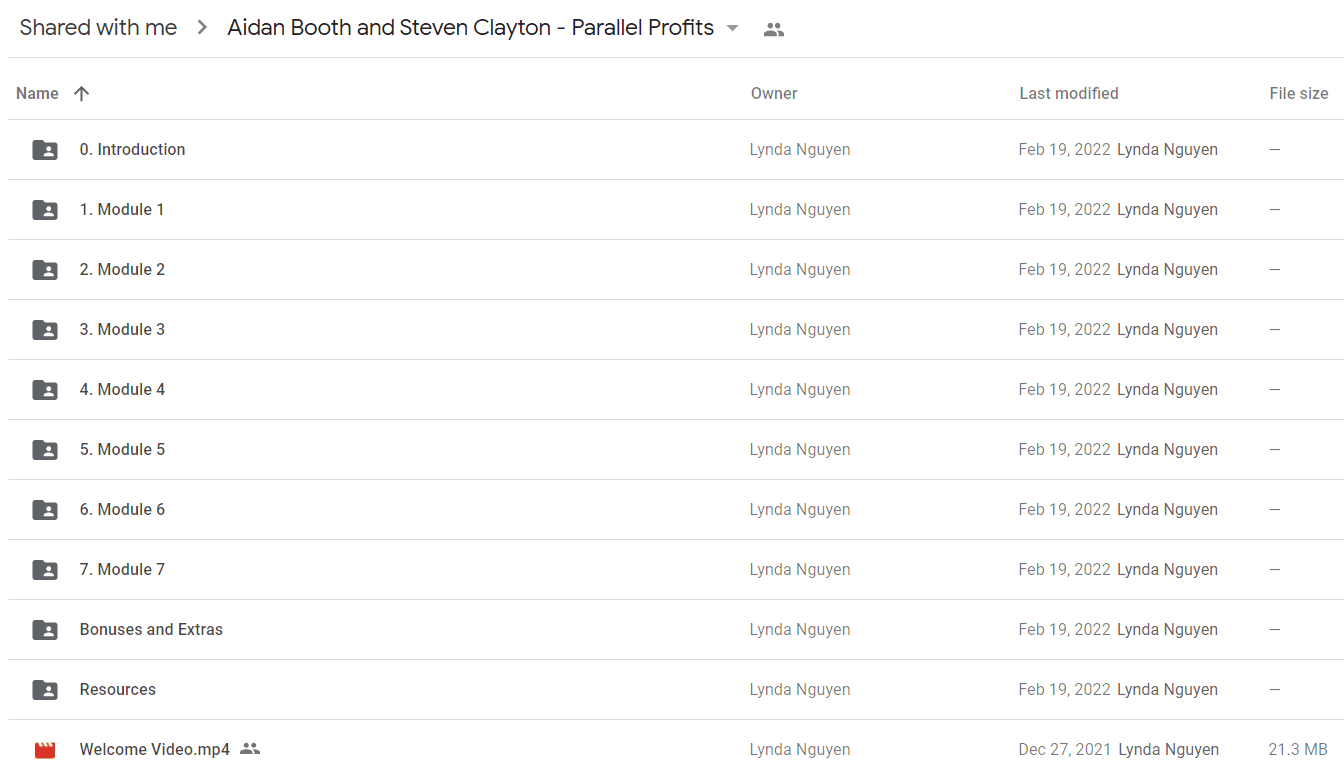The width and height of the screenshot is (1344, 769).
Task: Select the 'Bonuses and Extras' folder name
Action: coord(151,629)
